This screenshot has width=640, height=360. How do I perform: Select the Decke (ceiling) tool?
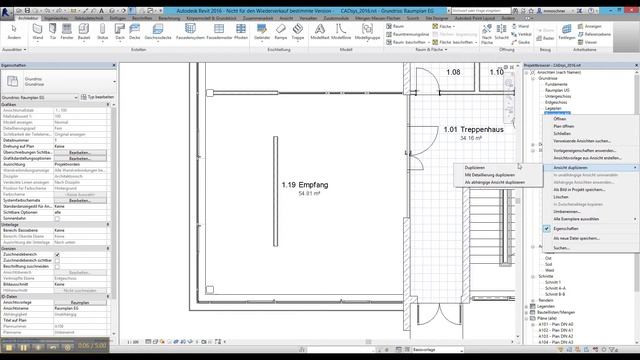click(x=134, y=31)
